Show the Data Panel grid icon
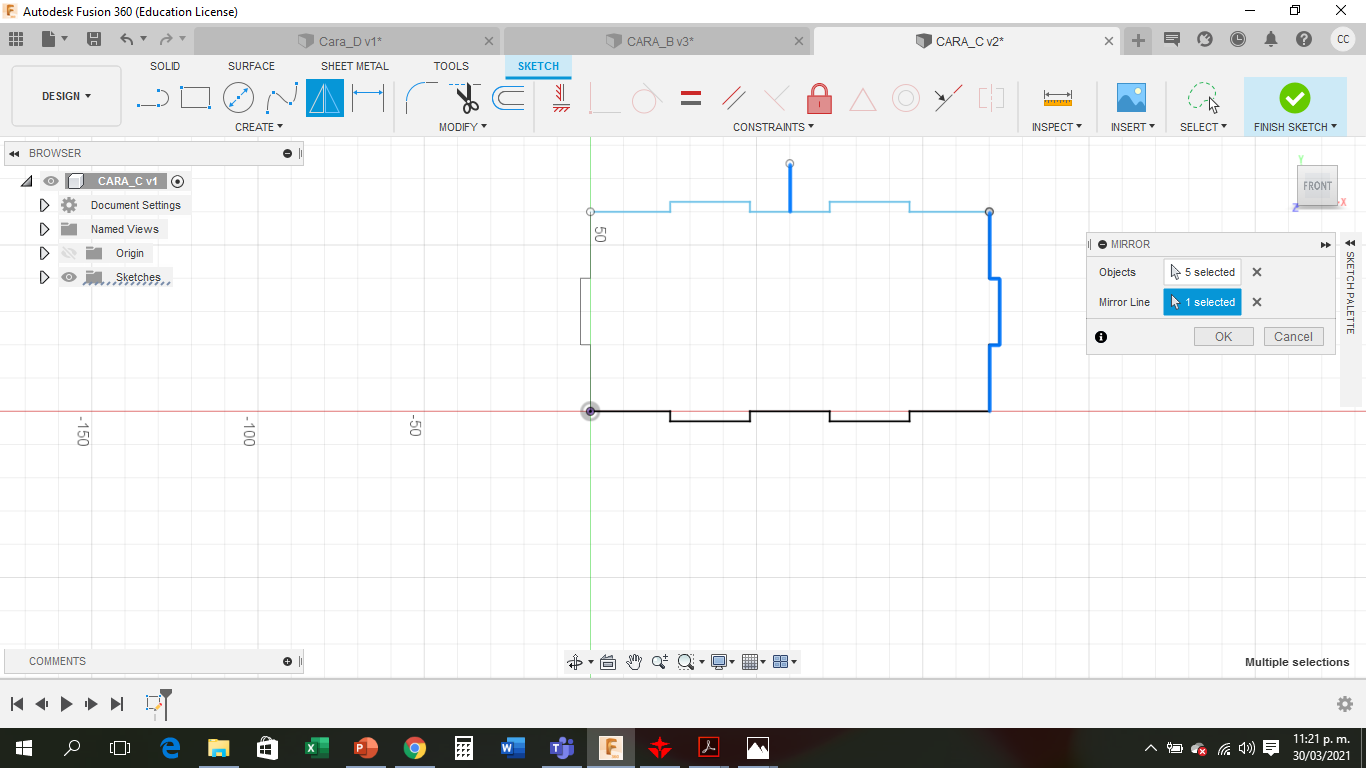 click(16, 39)
